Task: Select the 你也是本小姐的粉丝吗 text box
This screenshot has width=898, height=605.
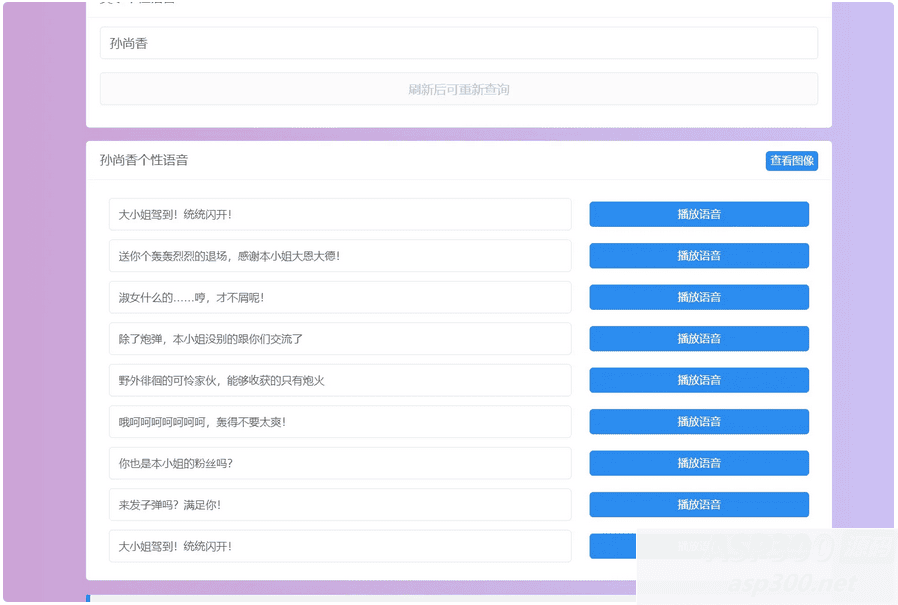Action: (x=340, y=463)
